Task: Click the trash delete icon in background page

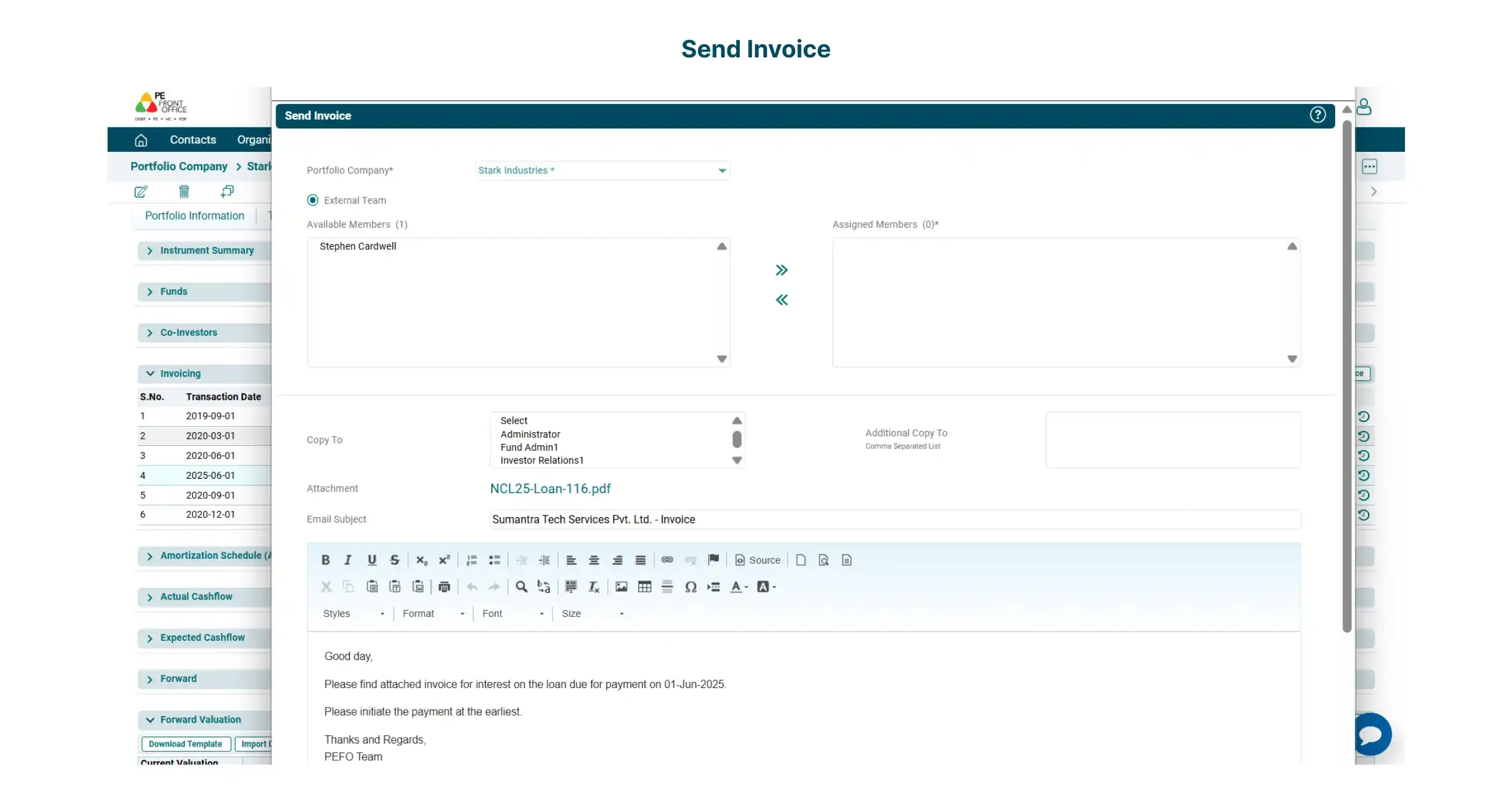Action: tap(184, 192)
